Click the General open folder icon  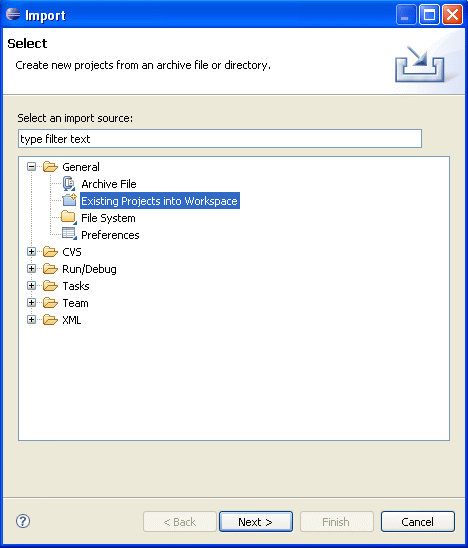pyautogui.click(x=50, y=167)
